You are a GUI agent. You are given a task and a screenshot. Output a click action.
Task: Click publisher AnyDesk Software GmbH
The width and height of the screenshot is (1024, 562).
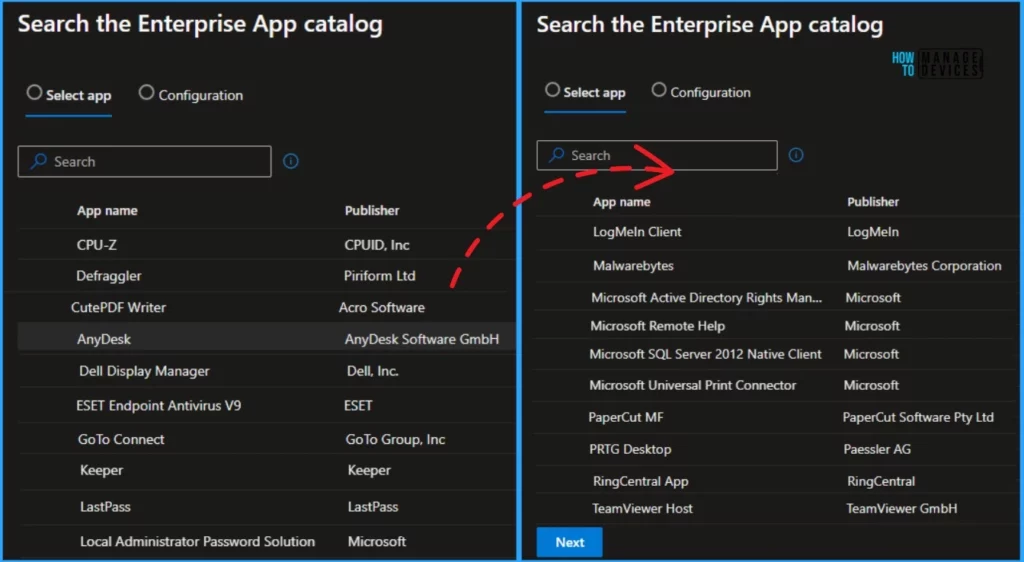tap(421, 339)
